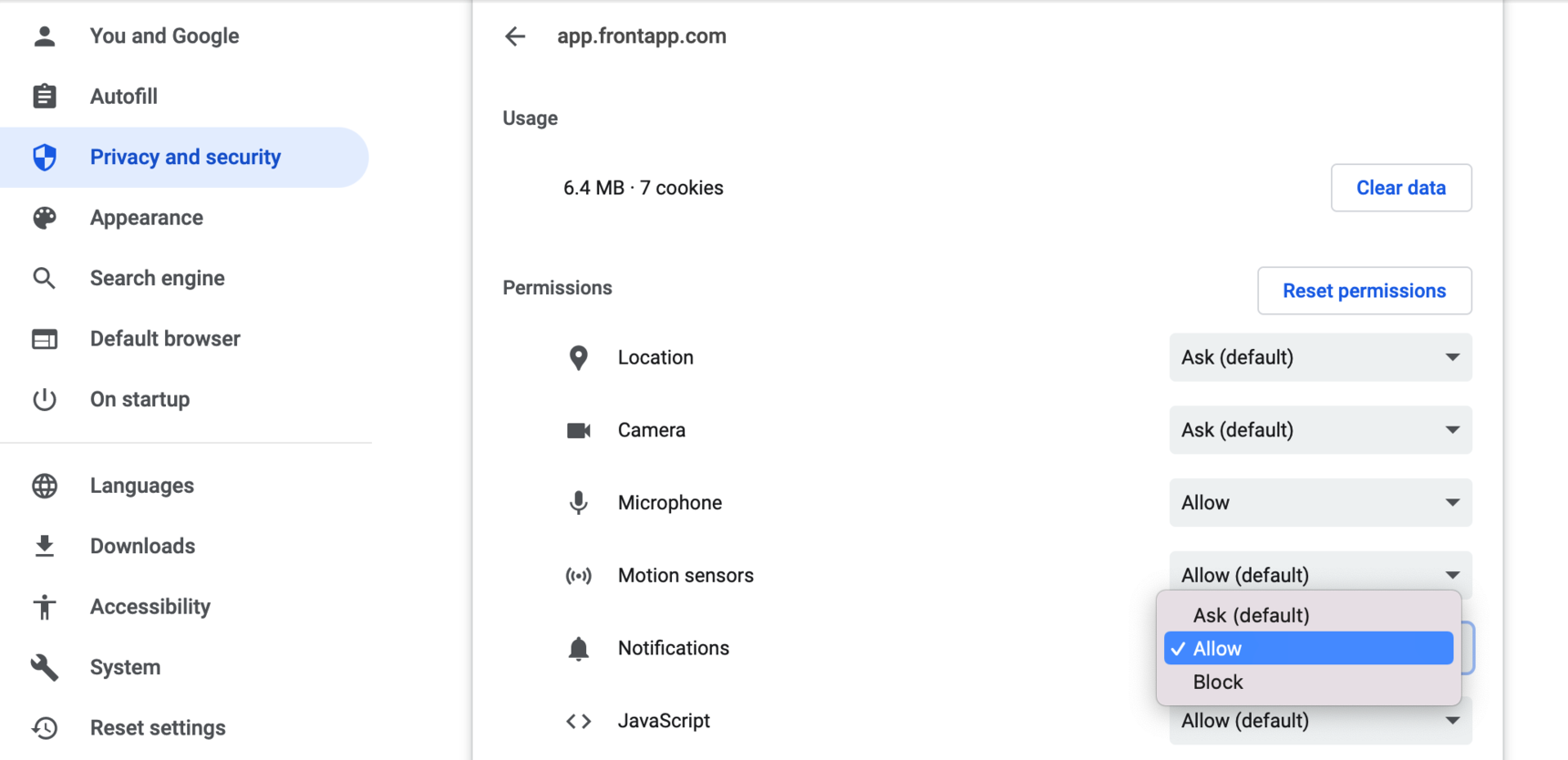1568x760 pixels.
Task: Click the Languages globe icon
Action: [x=45, y=486]
